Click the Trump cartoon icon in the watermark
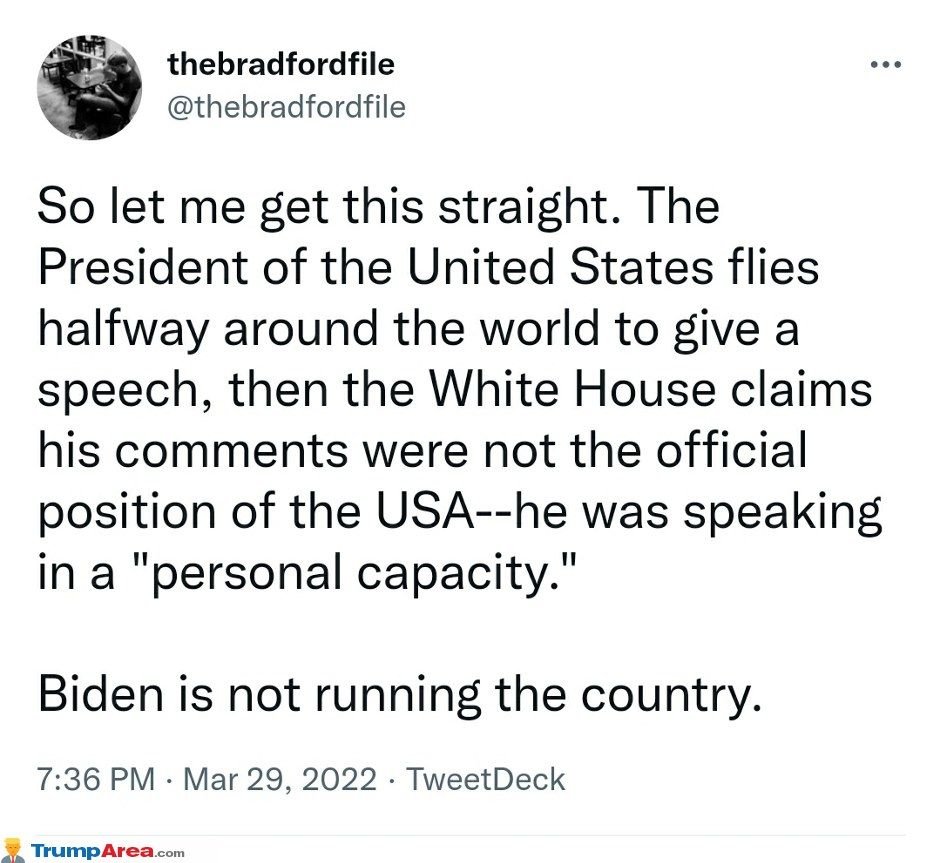The height and width of the screenshot is (863, 940). click(x=15, y=851)
